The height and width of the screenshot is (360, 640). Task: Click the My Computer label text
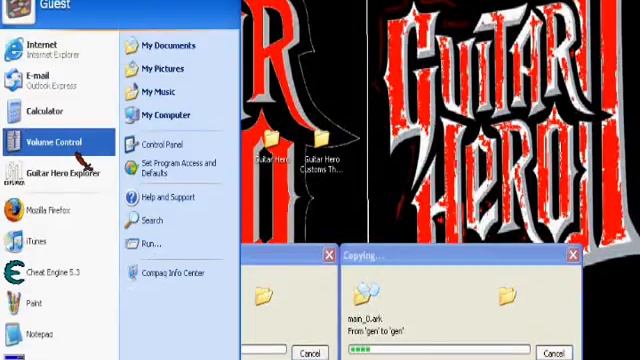pos(166,115)
